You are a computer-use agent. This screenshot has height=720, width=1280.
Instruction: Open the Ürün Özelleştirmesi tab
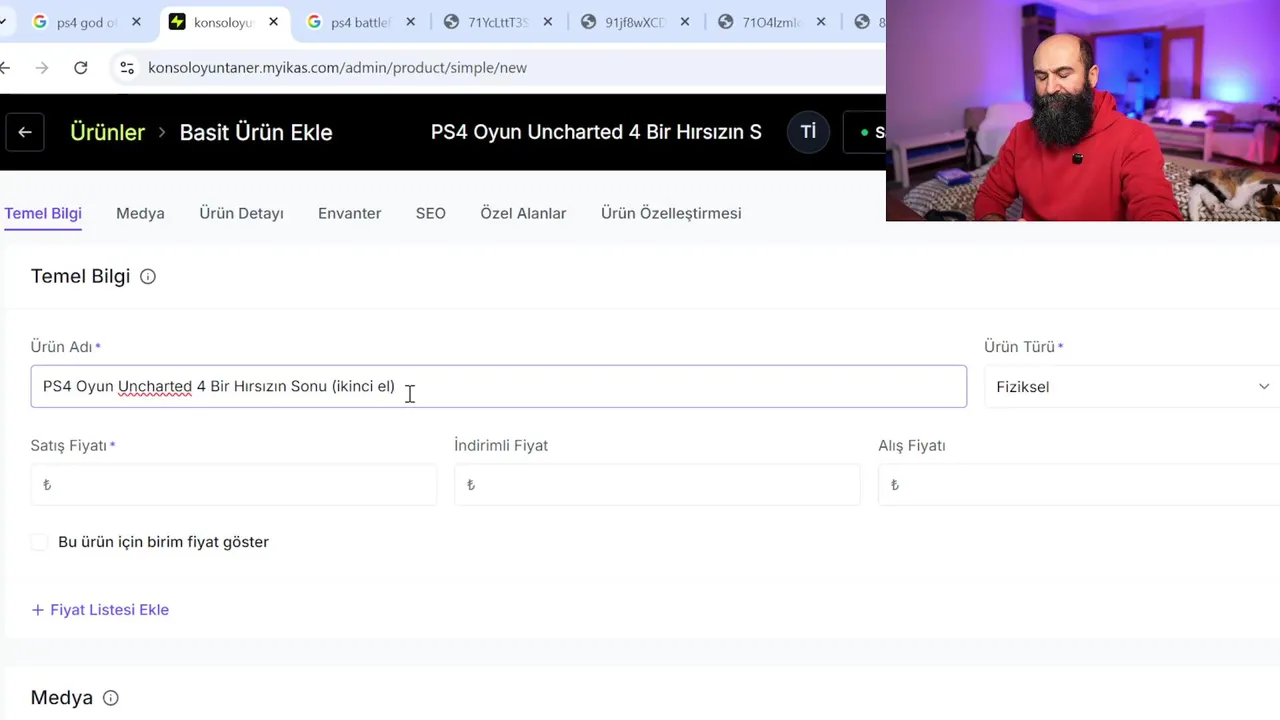point(671,213)
